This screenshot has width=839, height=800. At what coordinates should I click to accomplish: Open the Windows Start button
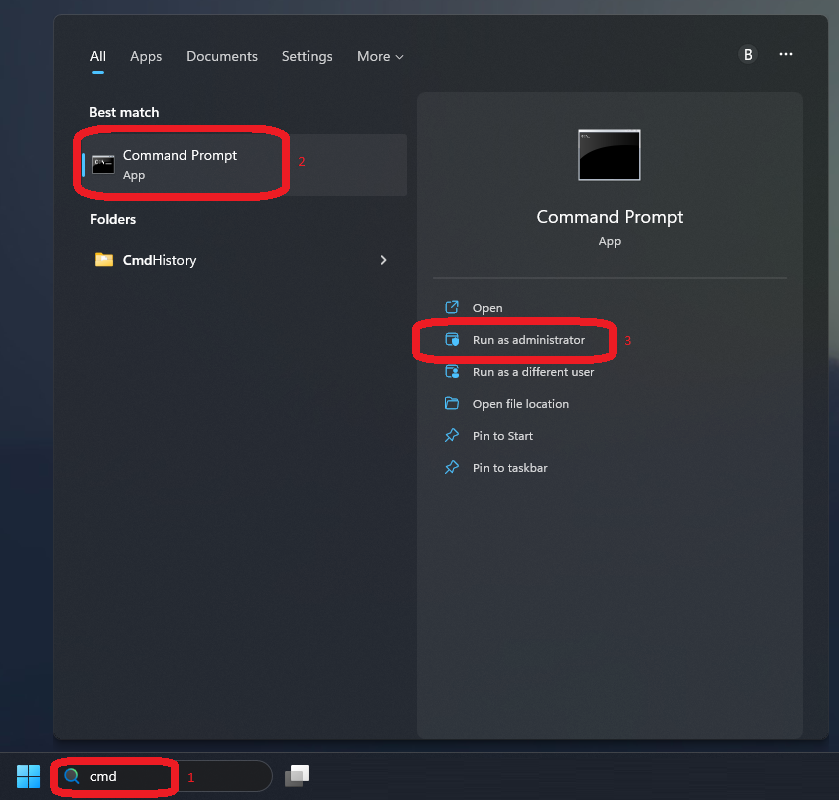point(28,776)
